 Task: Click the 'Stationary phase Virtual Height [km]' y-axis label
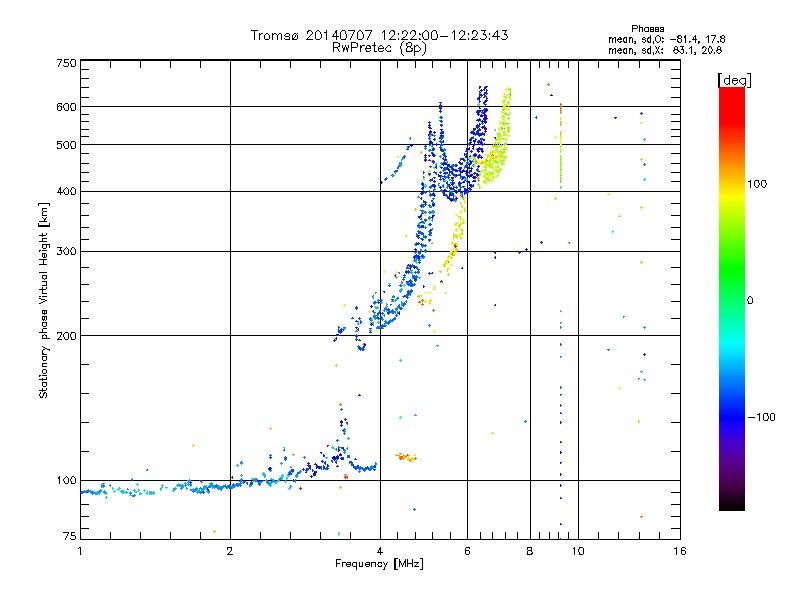43,300
